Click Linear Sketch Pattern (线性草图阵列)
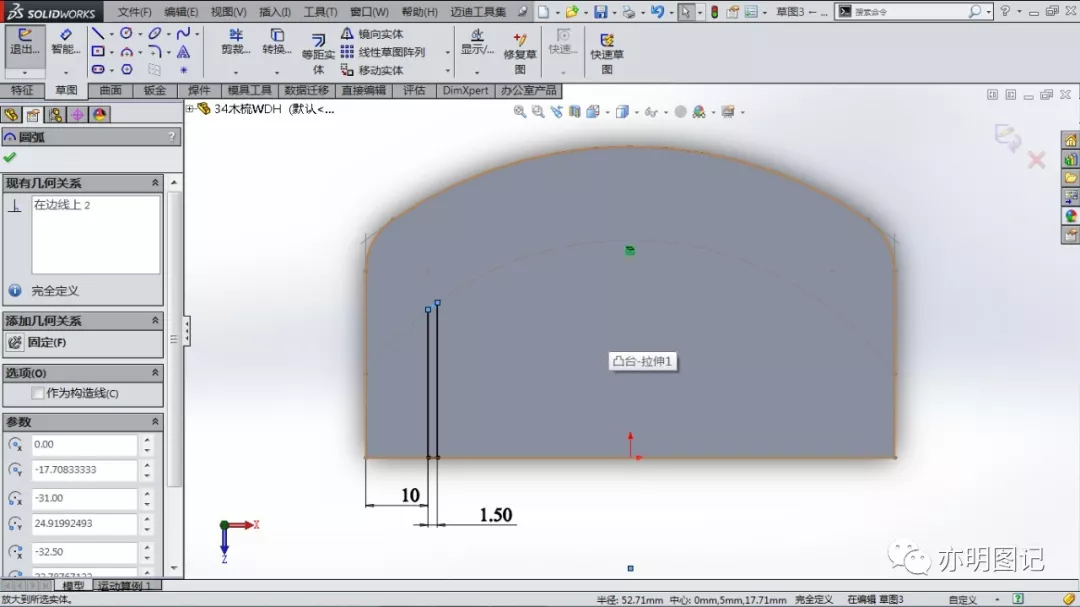The height and width of the screenshot is (607, 1080). 383,52
